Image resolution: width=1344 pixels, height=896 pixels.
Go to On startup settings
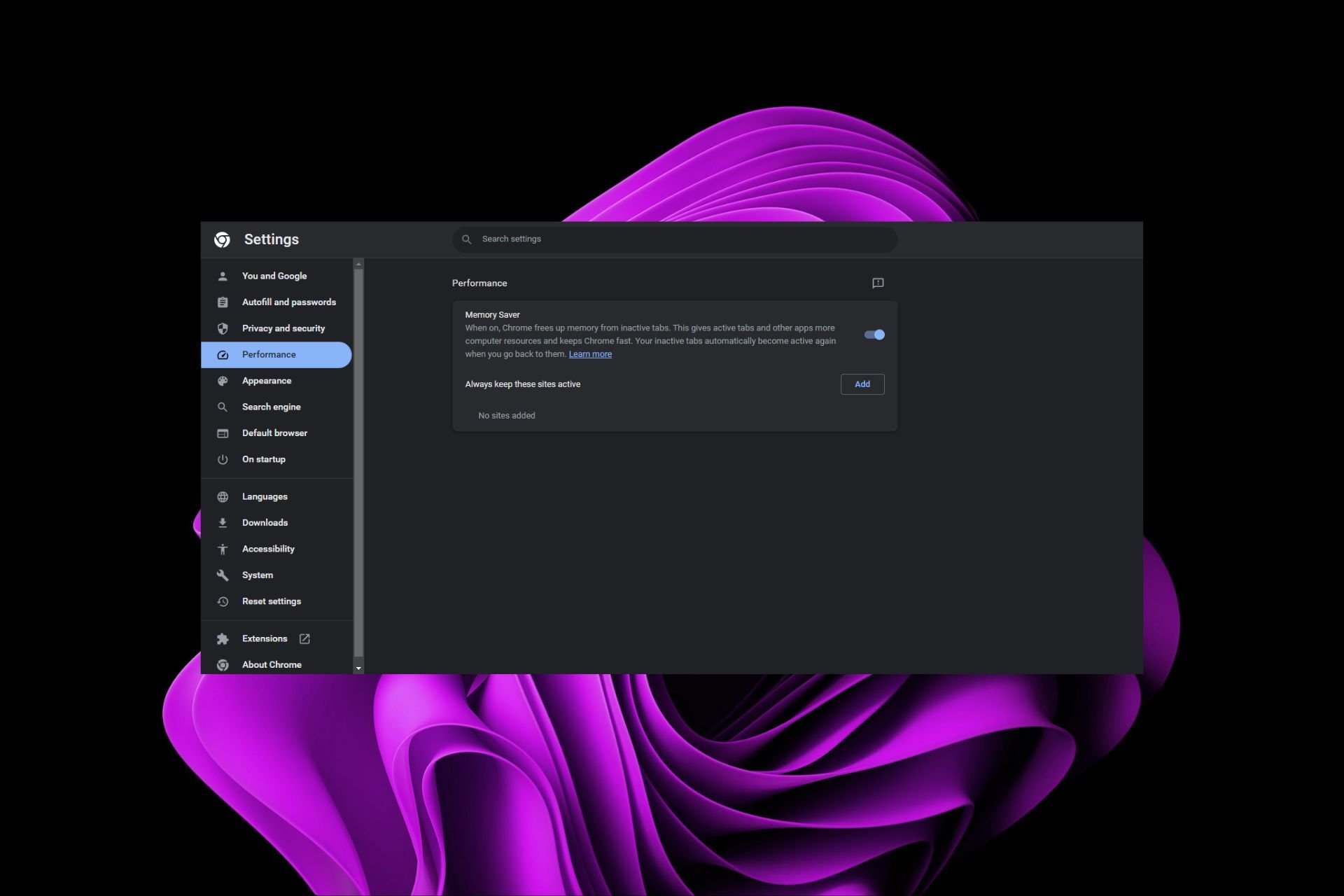tap(276, 459)
